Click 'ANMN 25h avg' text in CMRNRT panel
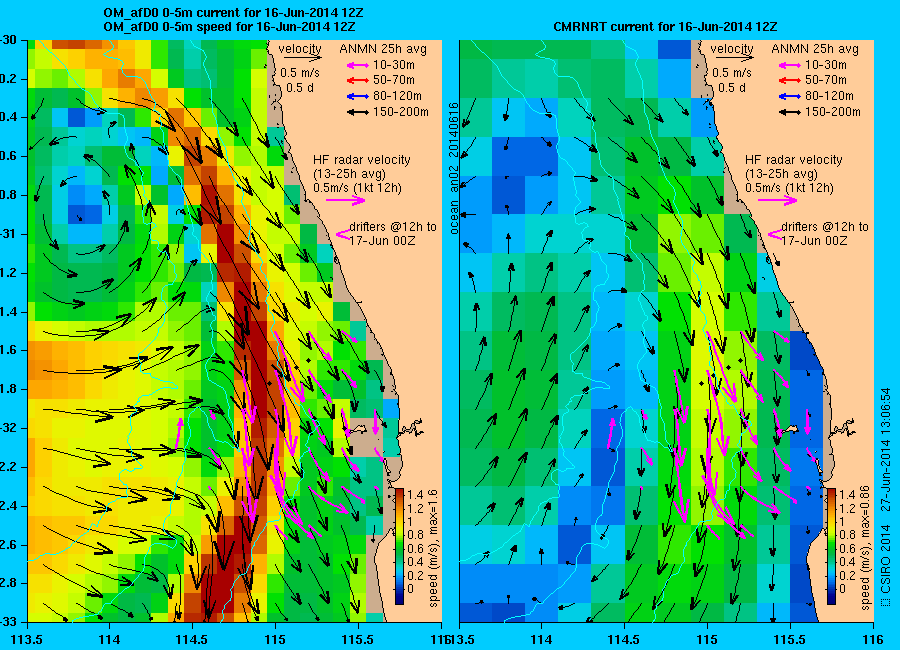This screenshot has width=900, height=650. (815, 49)
